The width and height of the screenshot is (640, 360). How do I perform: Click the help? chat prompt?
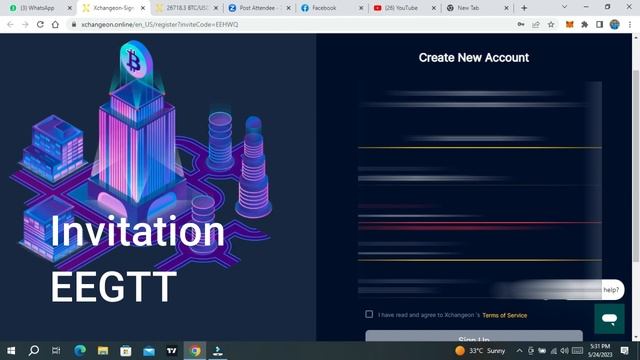tap(611, 290)
